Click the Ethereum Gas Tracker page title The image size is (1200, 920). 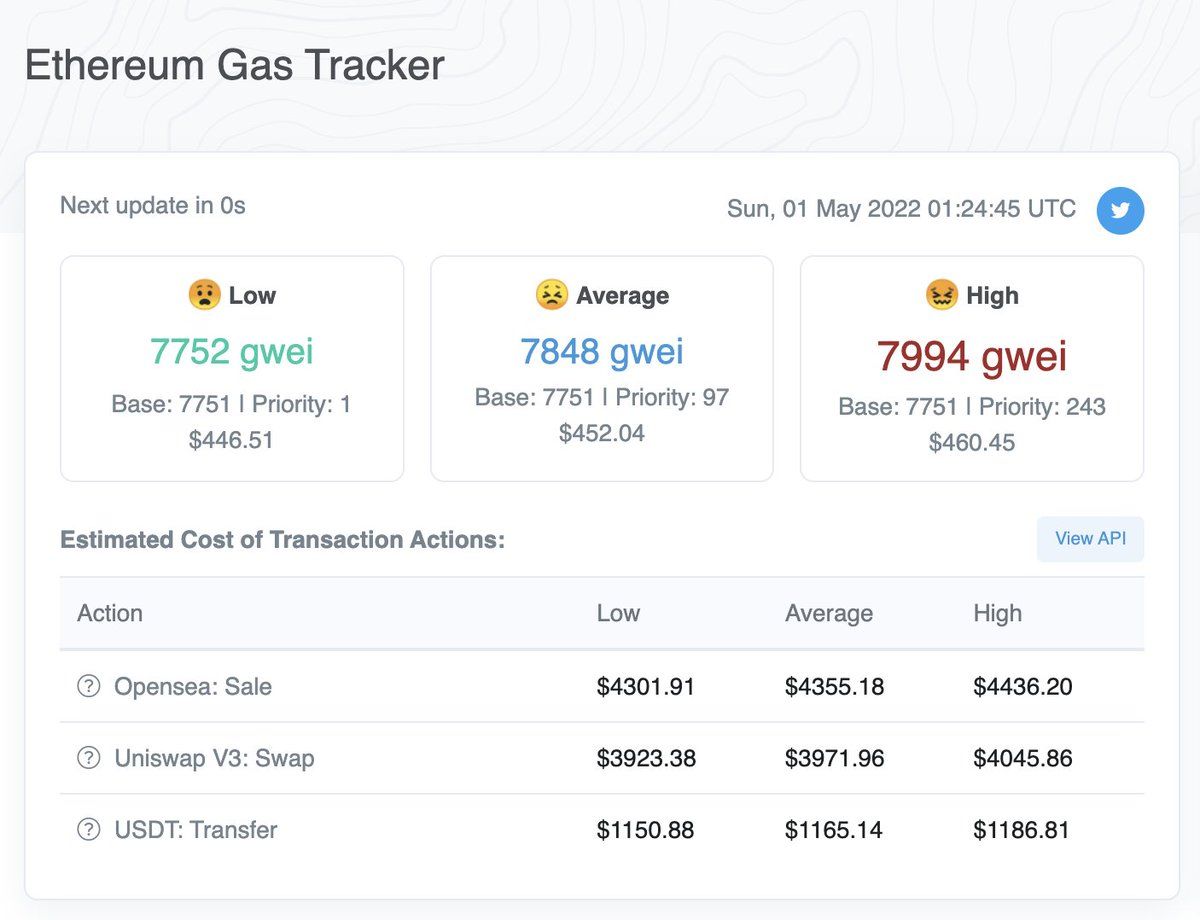(x=235, y=66)
